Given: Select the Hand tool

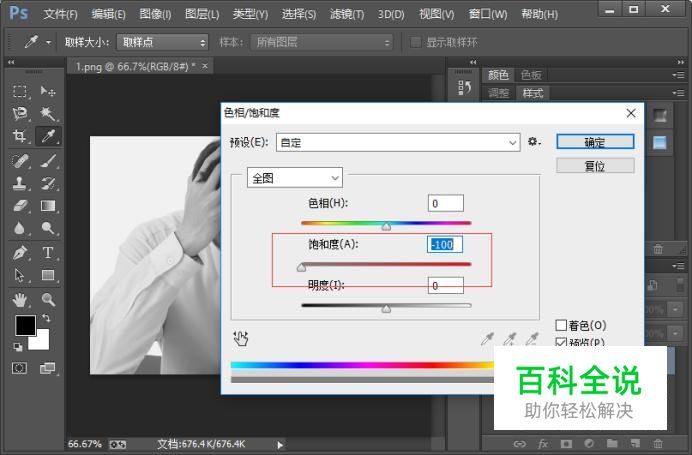Looking at the screenshot, I should 19,300.
